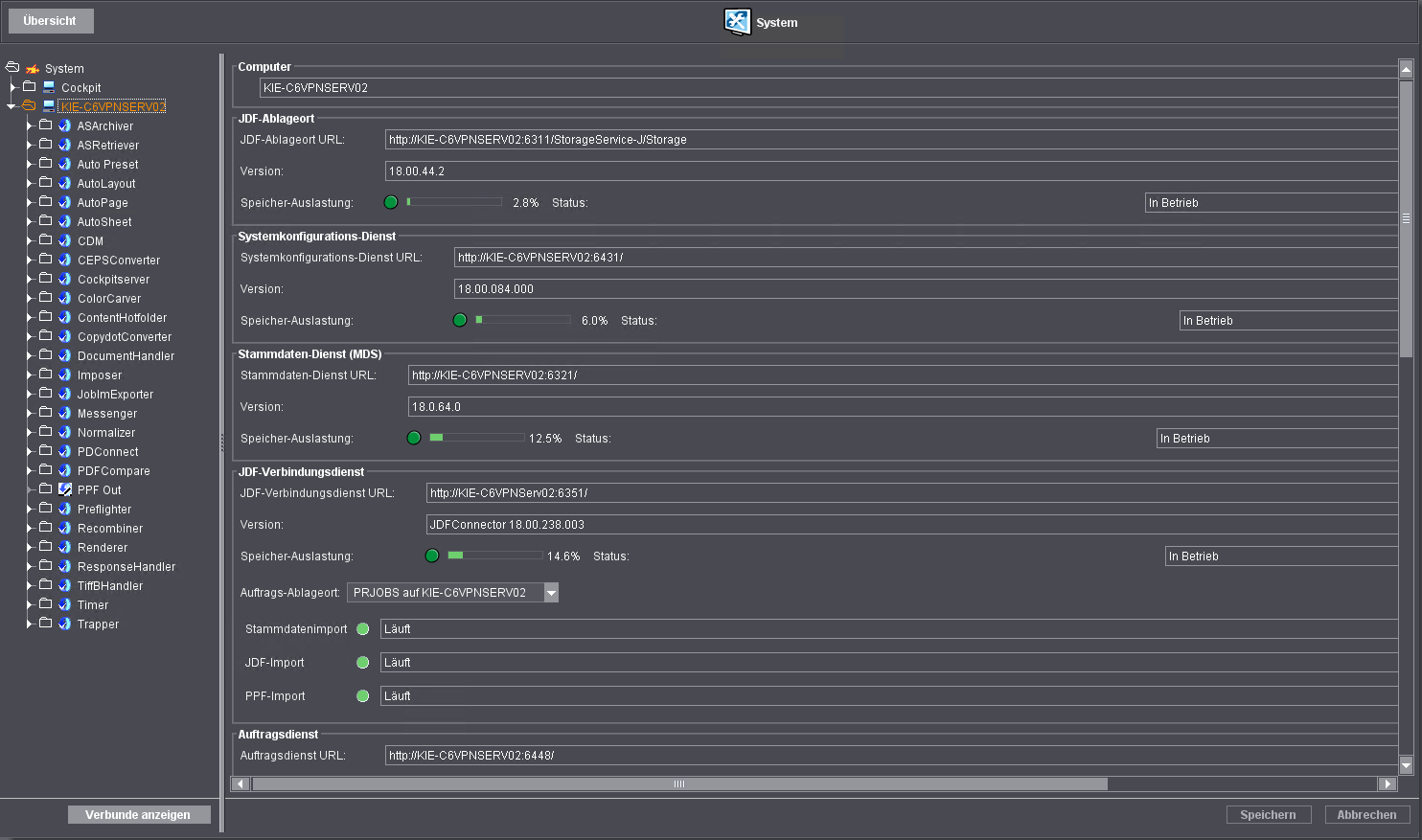Image resolution: width=1422 pixels, height=840 pixels.
Task: Click the folder icon beside Messenger
Action: pos(45,412)
